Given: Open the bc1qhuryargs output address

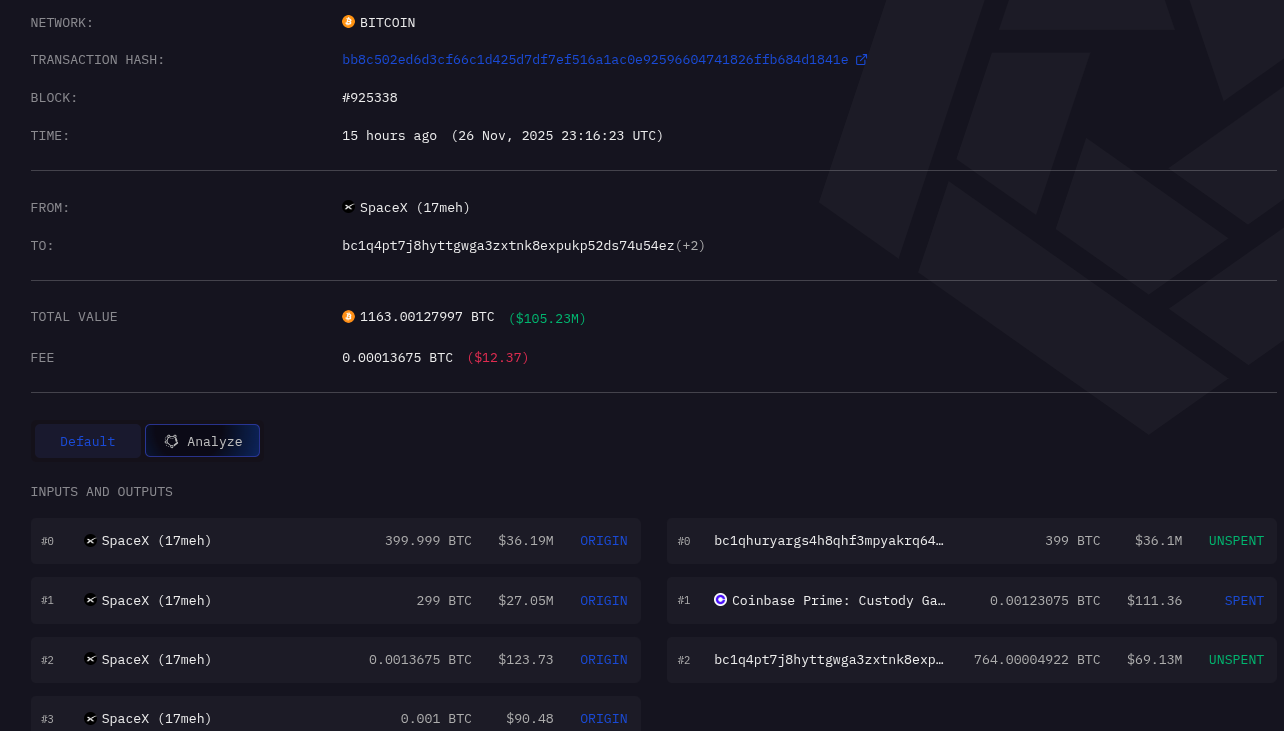Looking at the screenshot, I should tap(828, 541).
